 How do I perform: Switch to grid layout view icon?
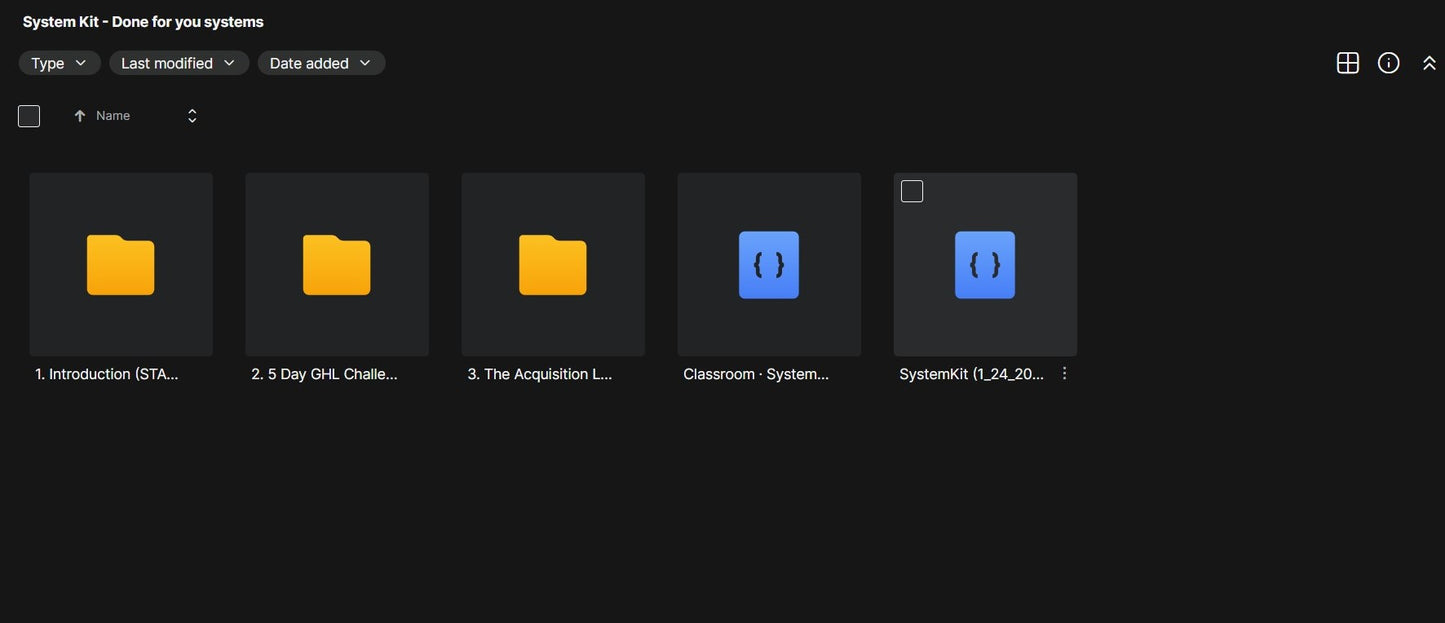1348,63
